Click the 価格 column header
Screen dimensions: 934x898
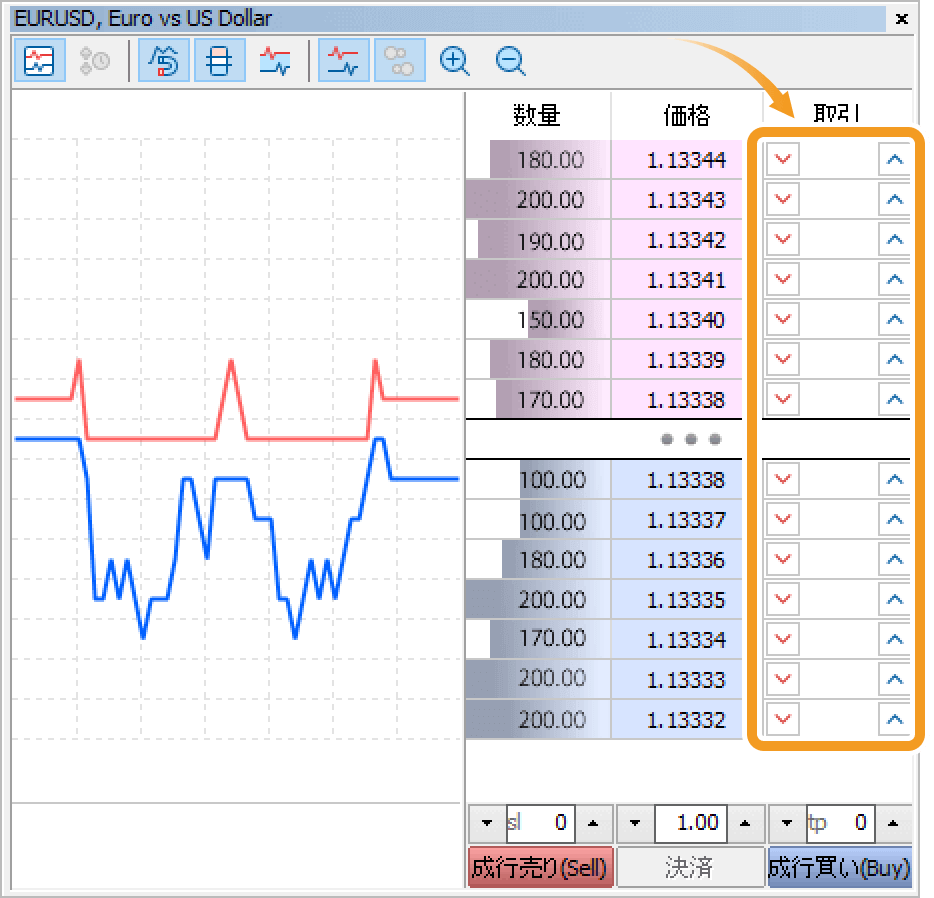pos(687,114)
